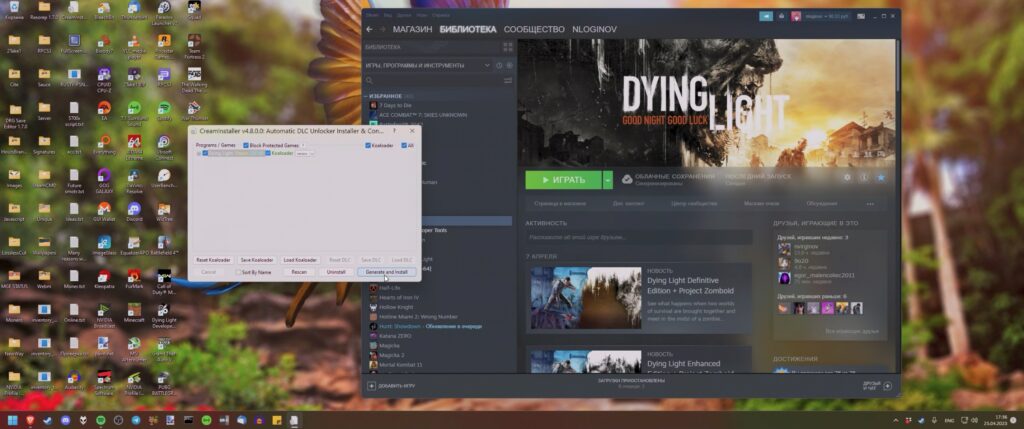Open the Steam icon in taskbar
1024x429 pixels.
click(48, 420)
